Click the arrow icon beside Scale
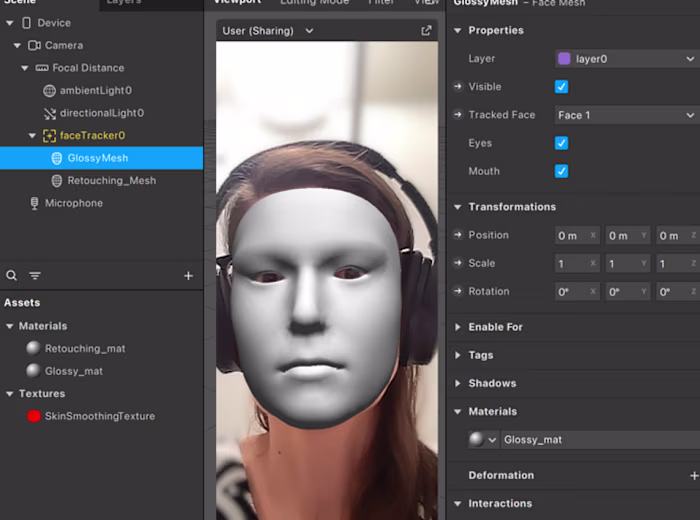Screen dimensions: 700x520 point(458,263)
